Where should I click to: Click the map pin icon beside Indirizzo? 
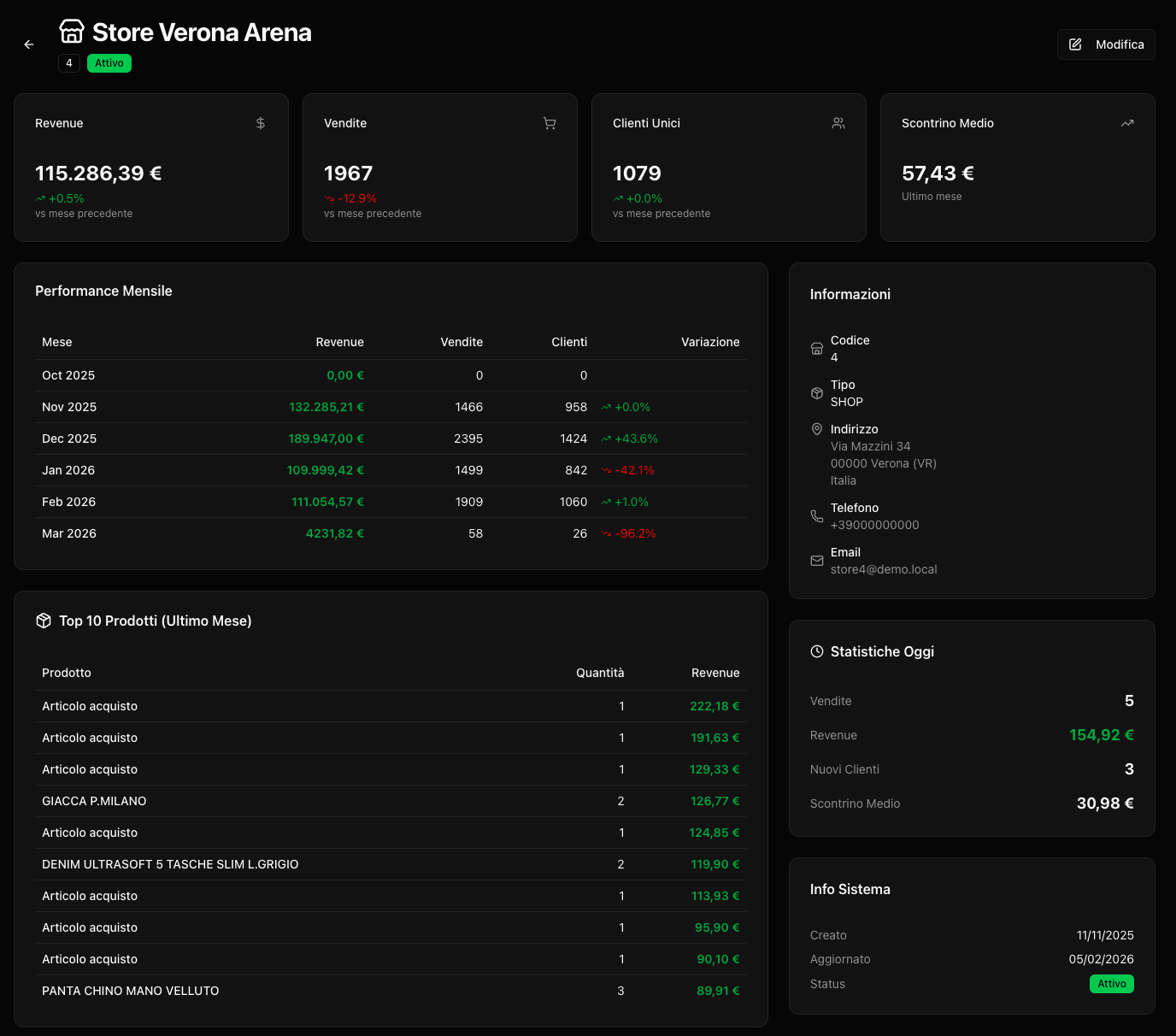[x=817, y=429]
